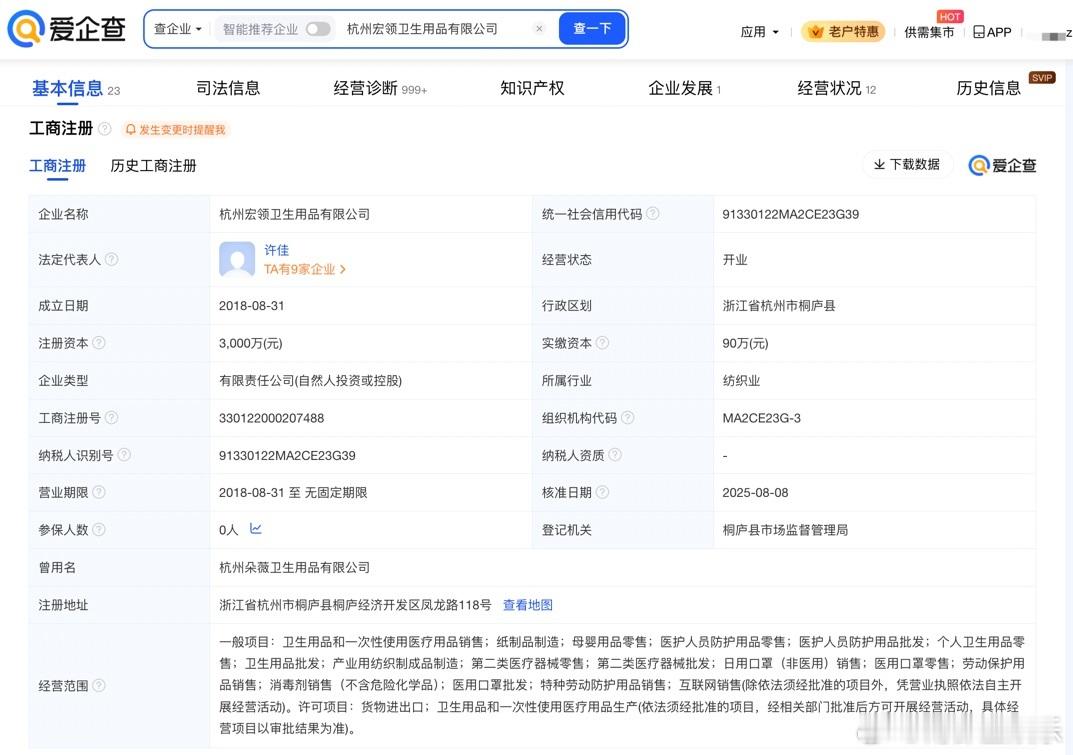Click help icon next to 经营范围
Image resolution: width=1073 pixels, height=755 pixels.
pos(99,684)
